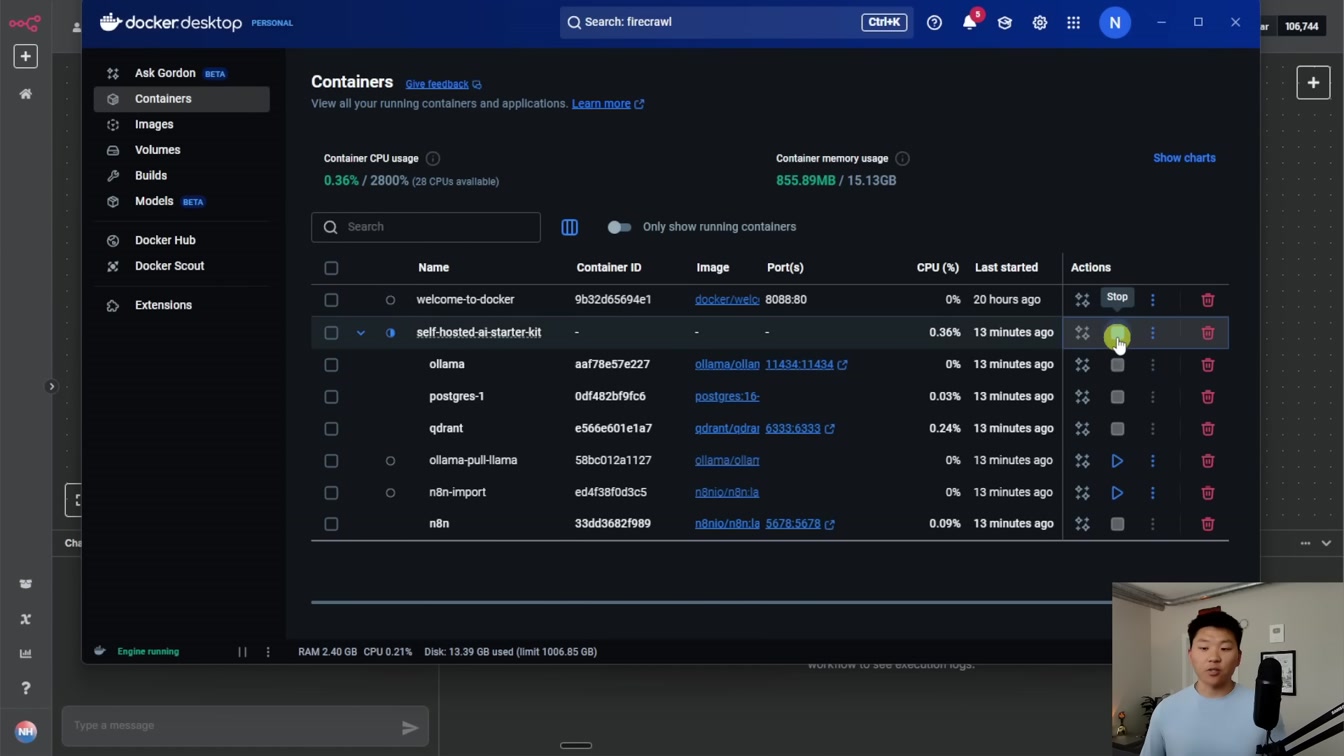Open Docker Hub section
This screenshot has height=756, width=1344.
coord(181,240)
